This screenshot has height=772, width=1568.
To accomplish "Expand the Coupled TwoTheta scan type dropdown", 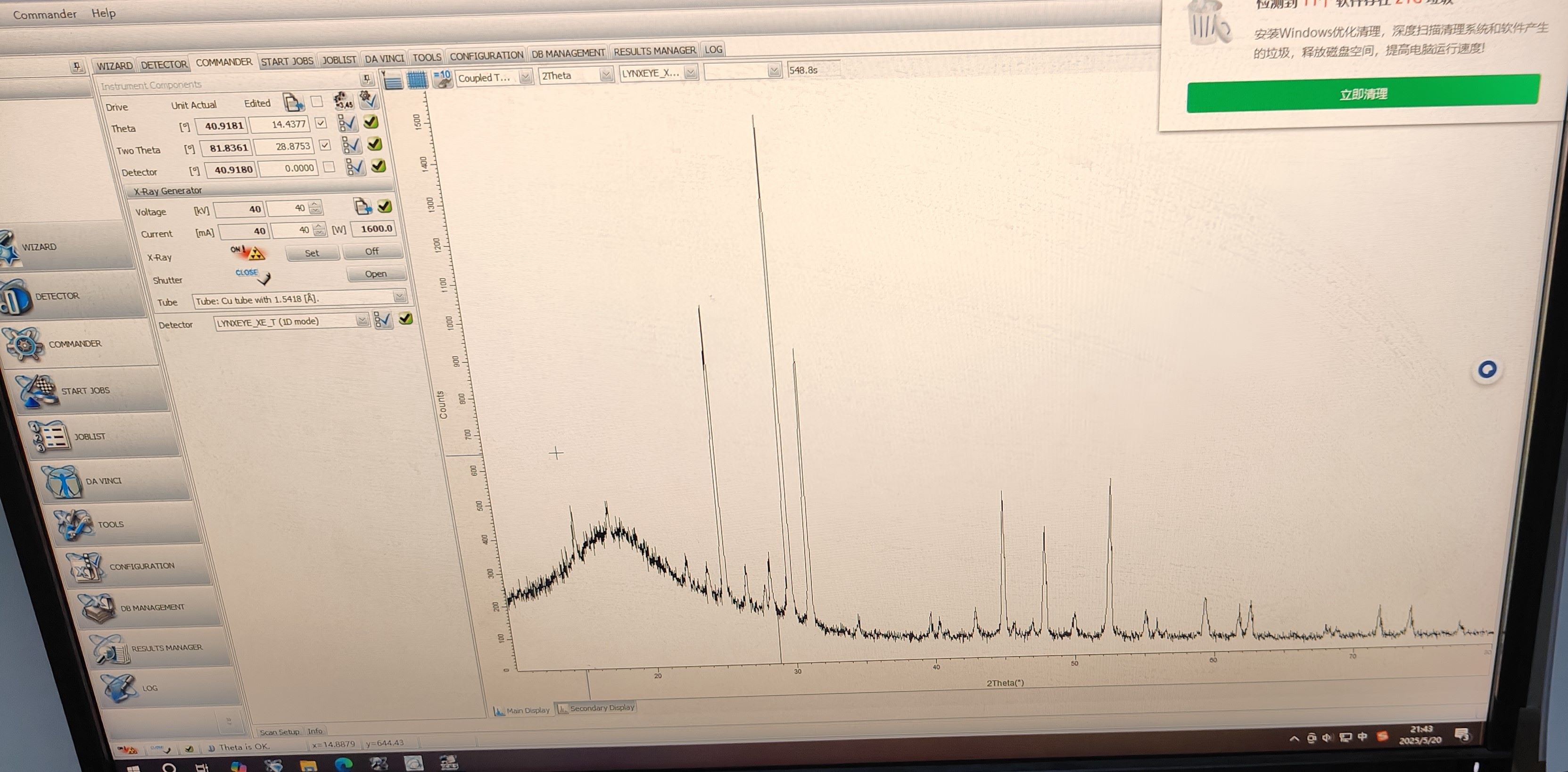I will 525,77.
